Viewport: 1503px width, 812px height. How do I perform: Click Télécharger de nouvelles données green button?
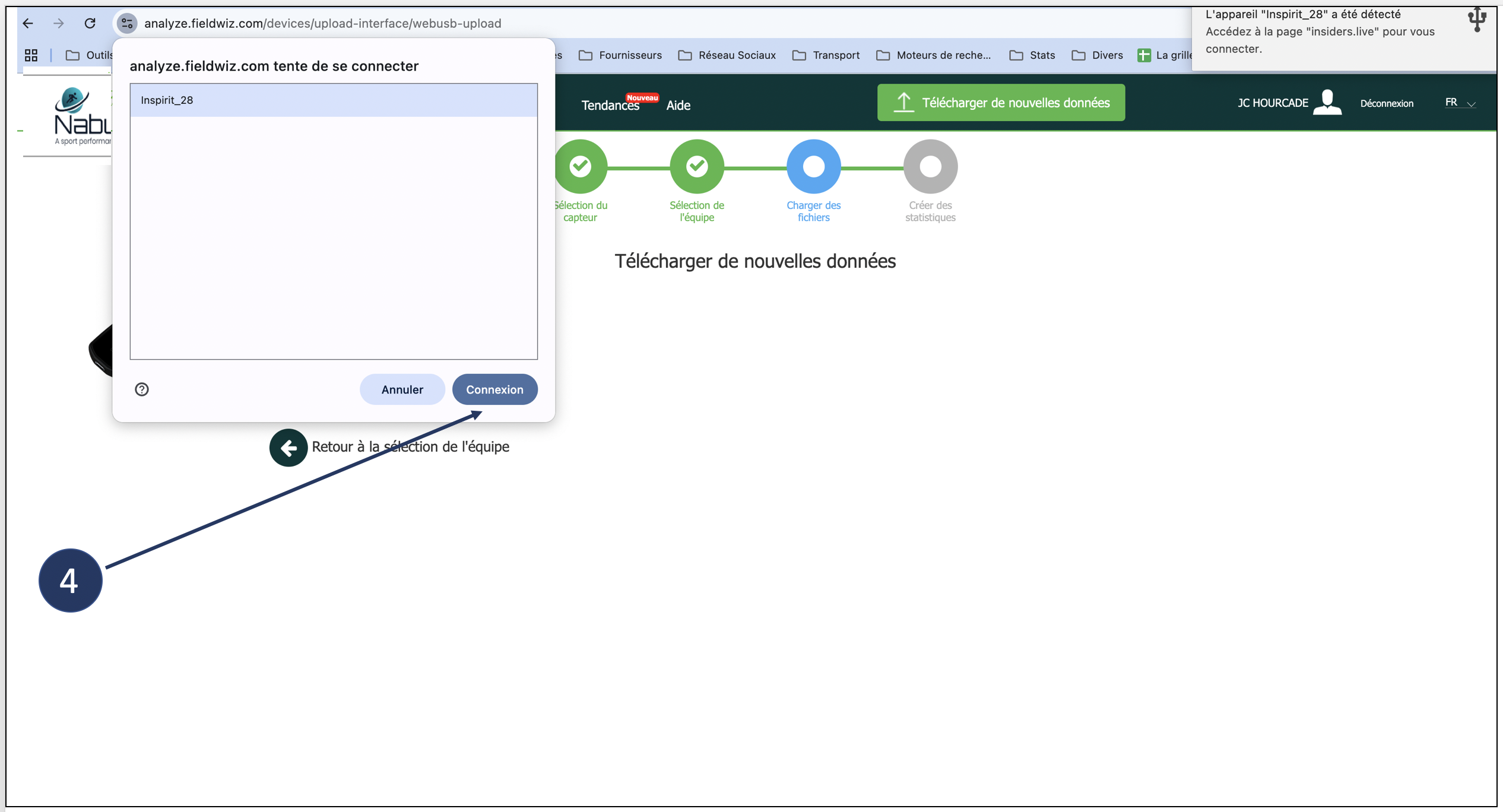click(x=1001, y=103)
